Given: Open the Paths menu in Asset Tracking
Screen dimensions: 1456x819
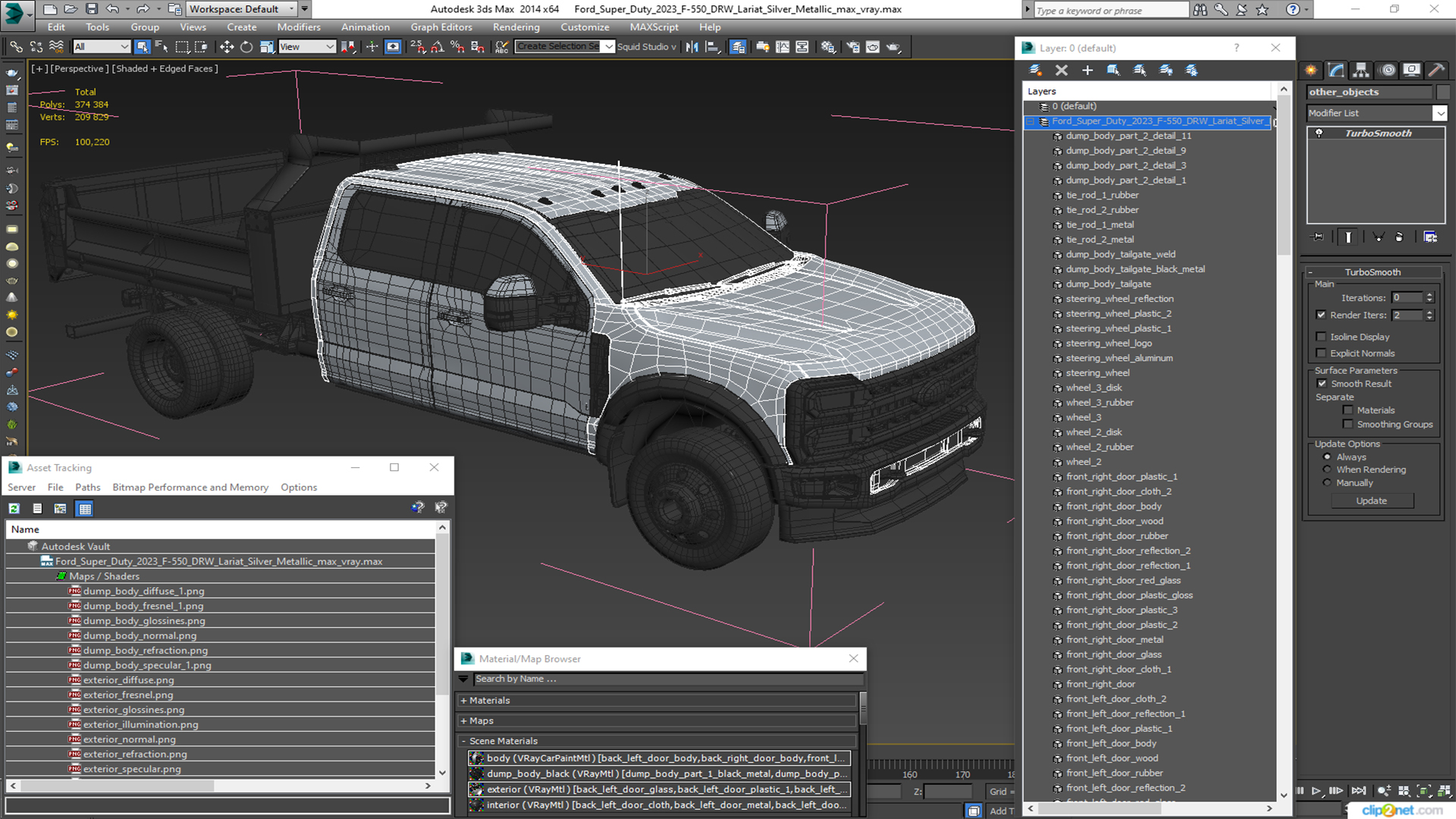Looking at the screenshot, I should (87, 488).
